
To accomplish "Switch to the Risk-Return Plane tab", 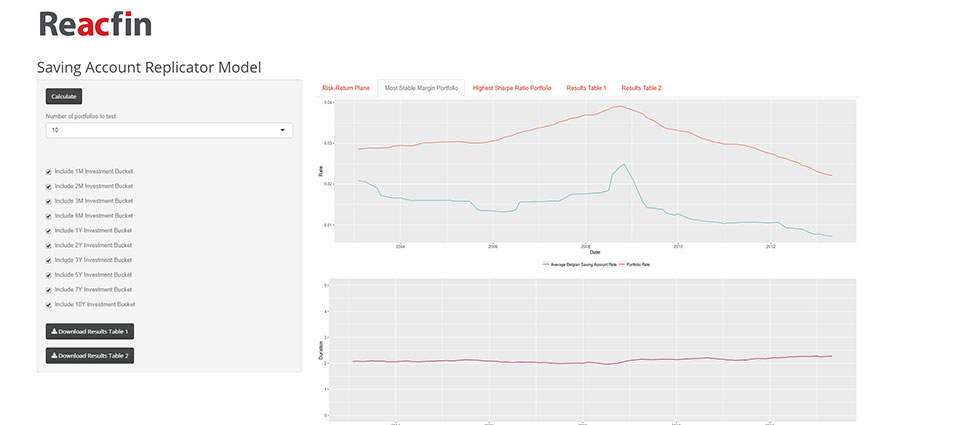I will pos(346,88).
